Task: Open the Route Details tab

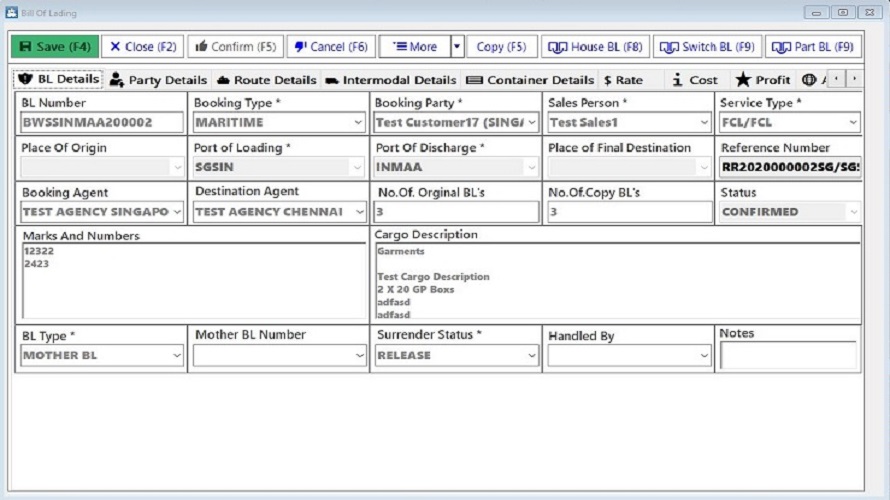Action: tap(267, 80)
